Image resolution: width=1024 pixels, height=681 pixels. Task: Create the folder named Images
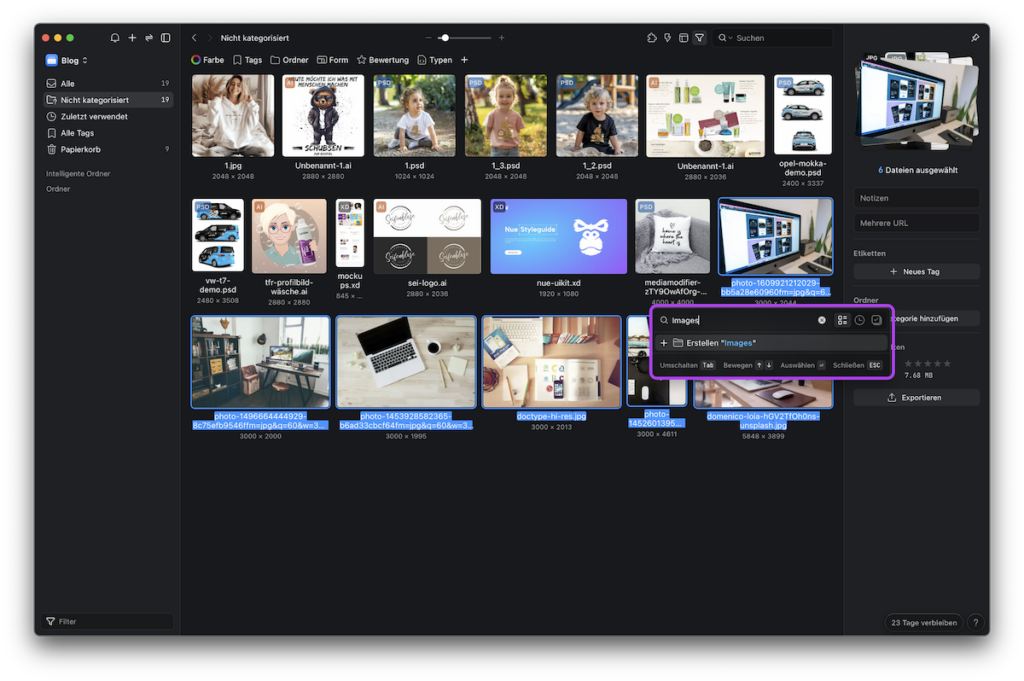click(x=773, y=343)
